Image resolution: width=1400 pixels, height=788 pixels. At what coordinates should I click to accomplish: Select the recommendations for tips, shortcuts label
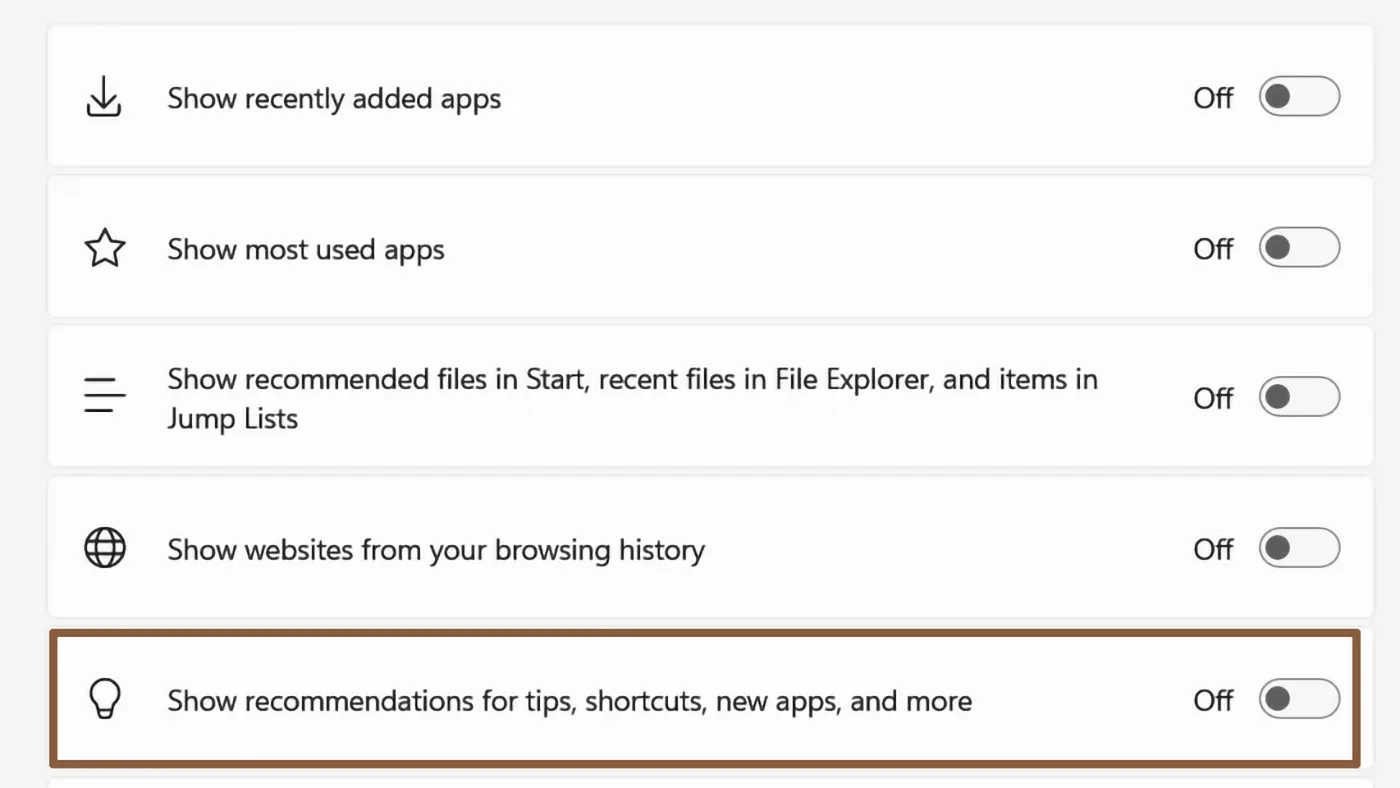[x=570, y=701]
